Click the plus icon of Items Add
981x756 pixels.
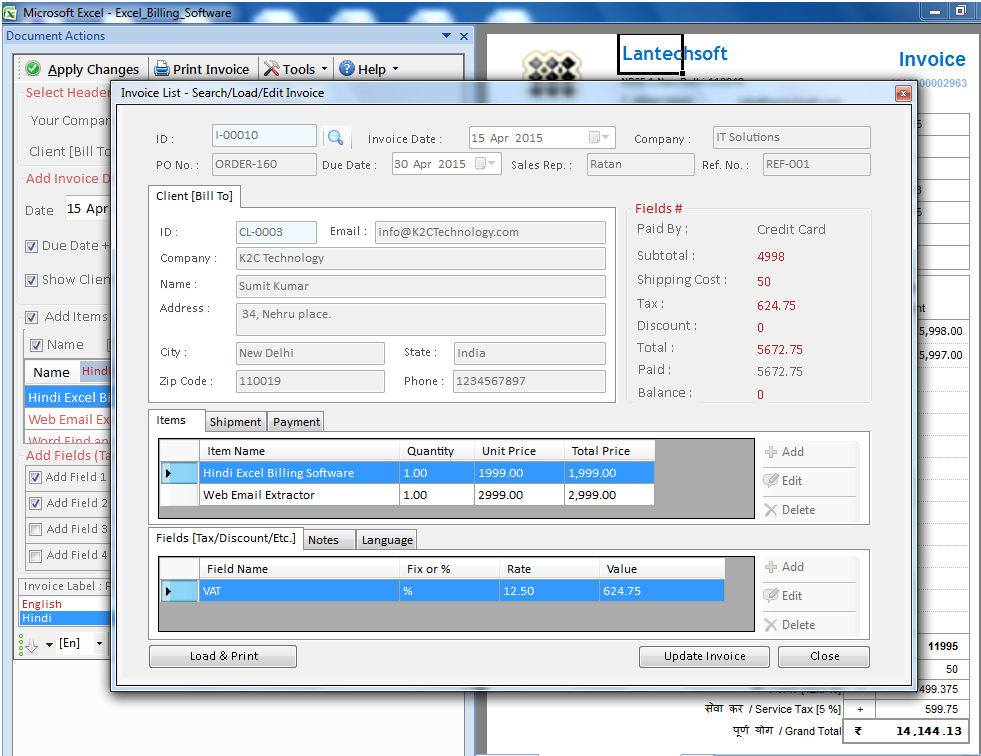click(x=771, y=452)
